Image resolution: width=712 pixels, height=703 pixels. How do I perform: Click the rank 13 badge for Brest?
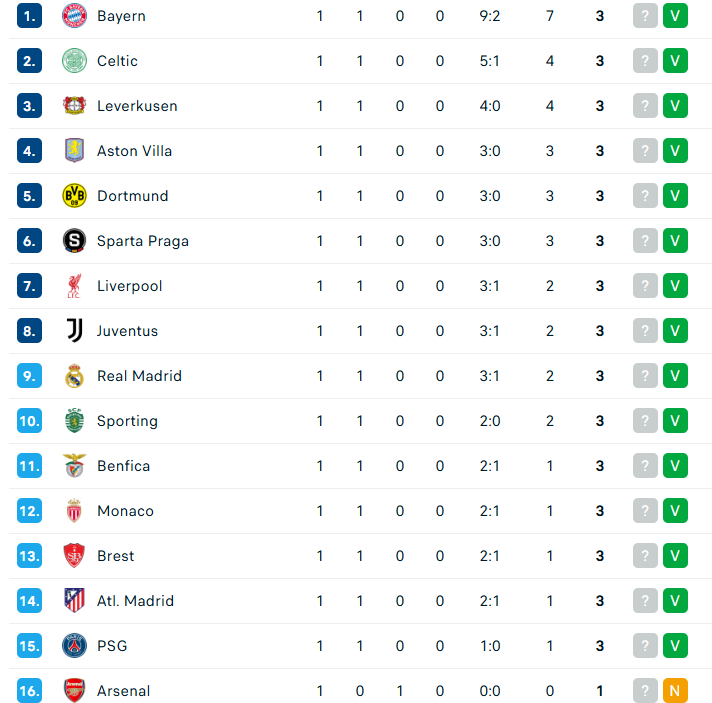click(x=30, y=556)
